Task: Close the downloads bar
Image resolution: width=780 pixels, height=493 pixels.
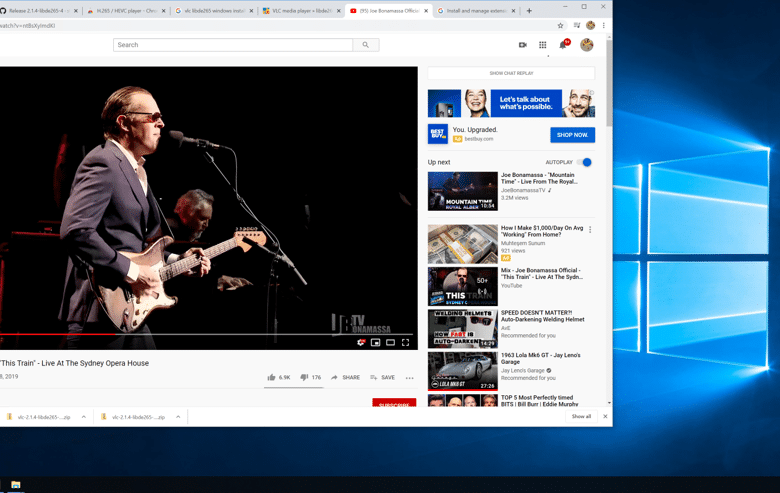Action: (x=605, y=416)
